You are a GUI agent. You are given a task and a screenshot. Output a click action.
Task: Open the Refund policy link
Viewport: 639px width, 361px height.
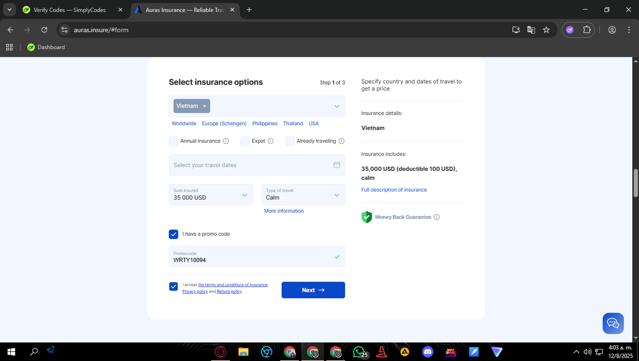(229, 291)
